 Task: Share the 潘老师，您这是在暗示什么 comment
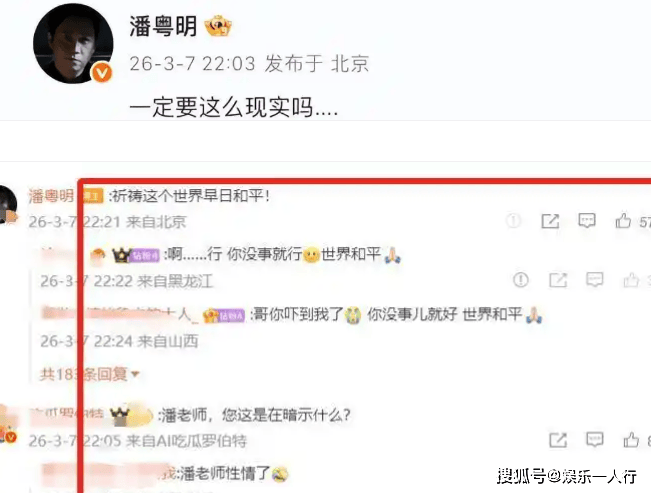point(558,440)
